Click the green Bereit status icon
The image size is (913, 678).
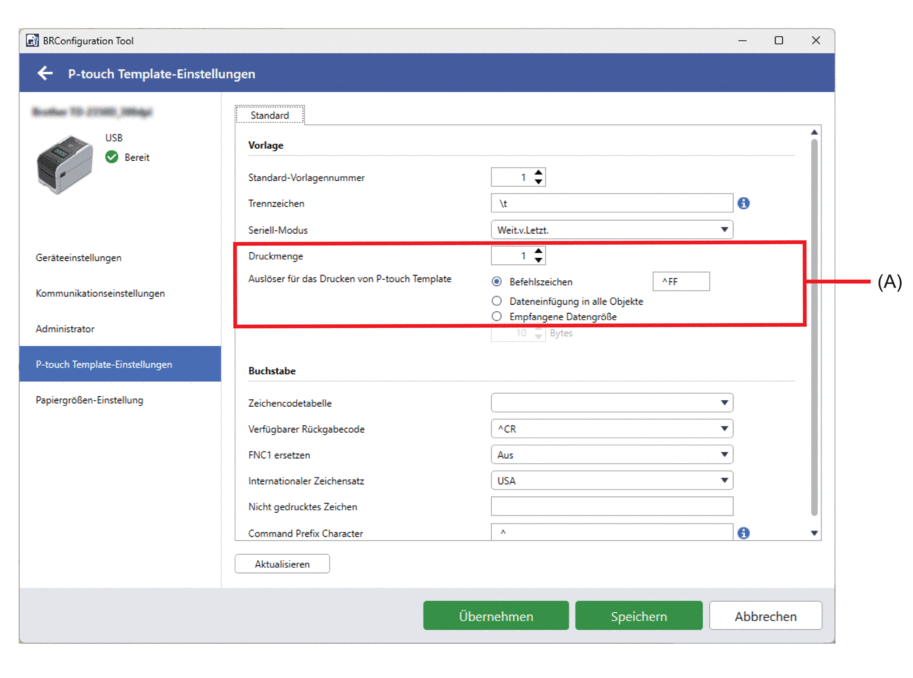[112, 157]
